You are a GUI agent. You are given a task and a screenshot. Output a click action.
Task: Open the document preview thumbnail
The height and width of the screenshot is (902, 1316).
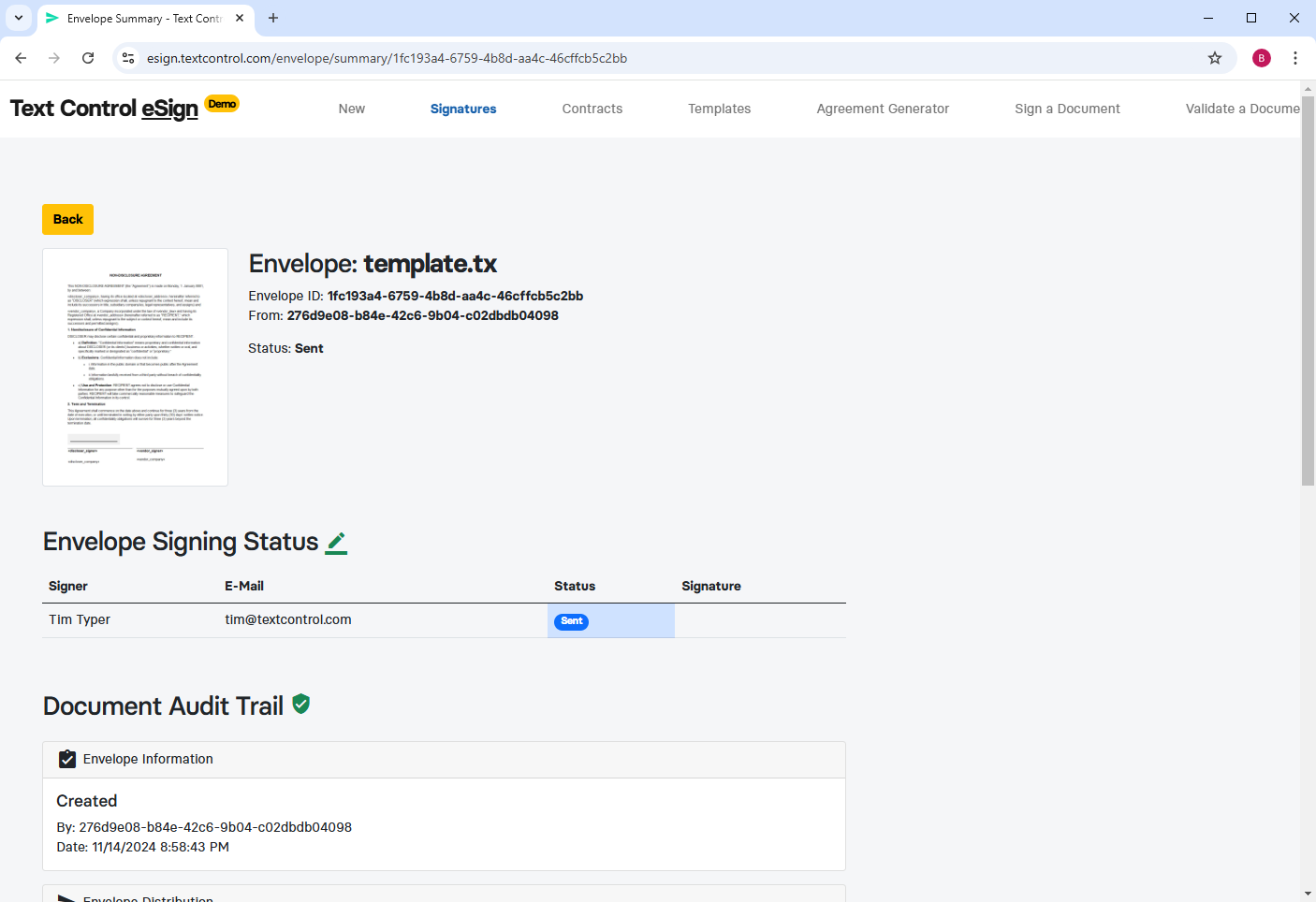135,367
